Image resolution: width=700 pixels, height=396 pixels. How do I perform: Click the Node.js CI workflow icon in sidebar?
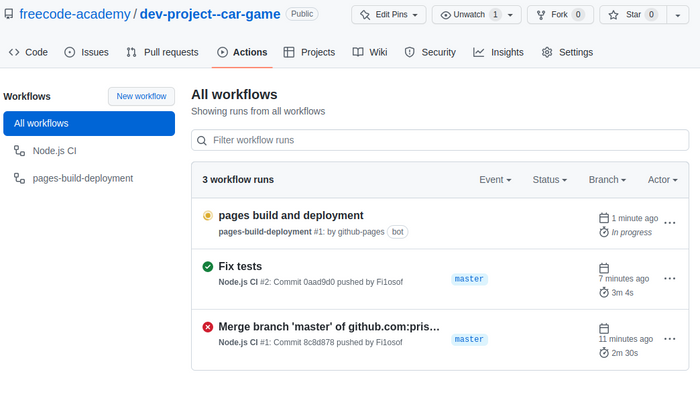(x=19, y=151)
